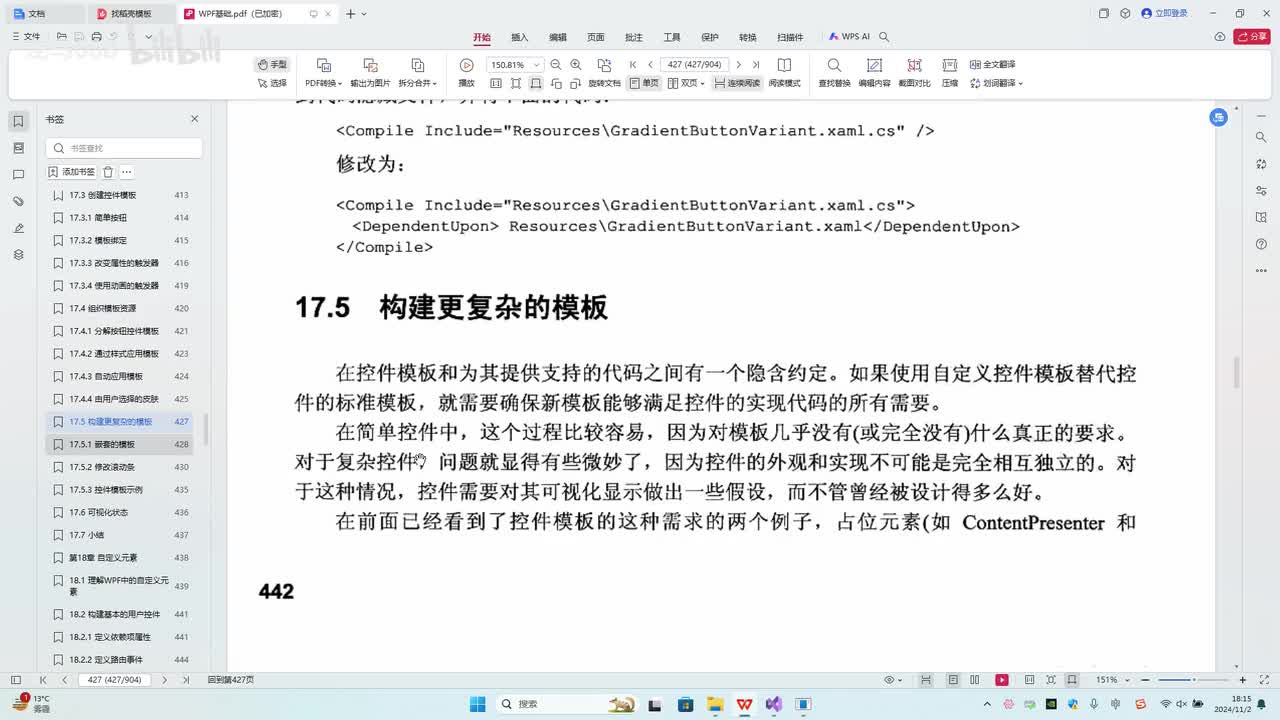Switch to the 找稻壳模板 tab
Viewport: 1280px width, 720px height.
pos(130,14)
